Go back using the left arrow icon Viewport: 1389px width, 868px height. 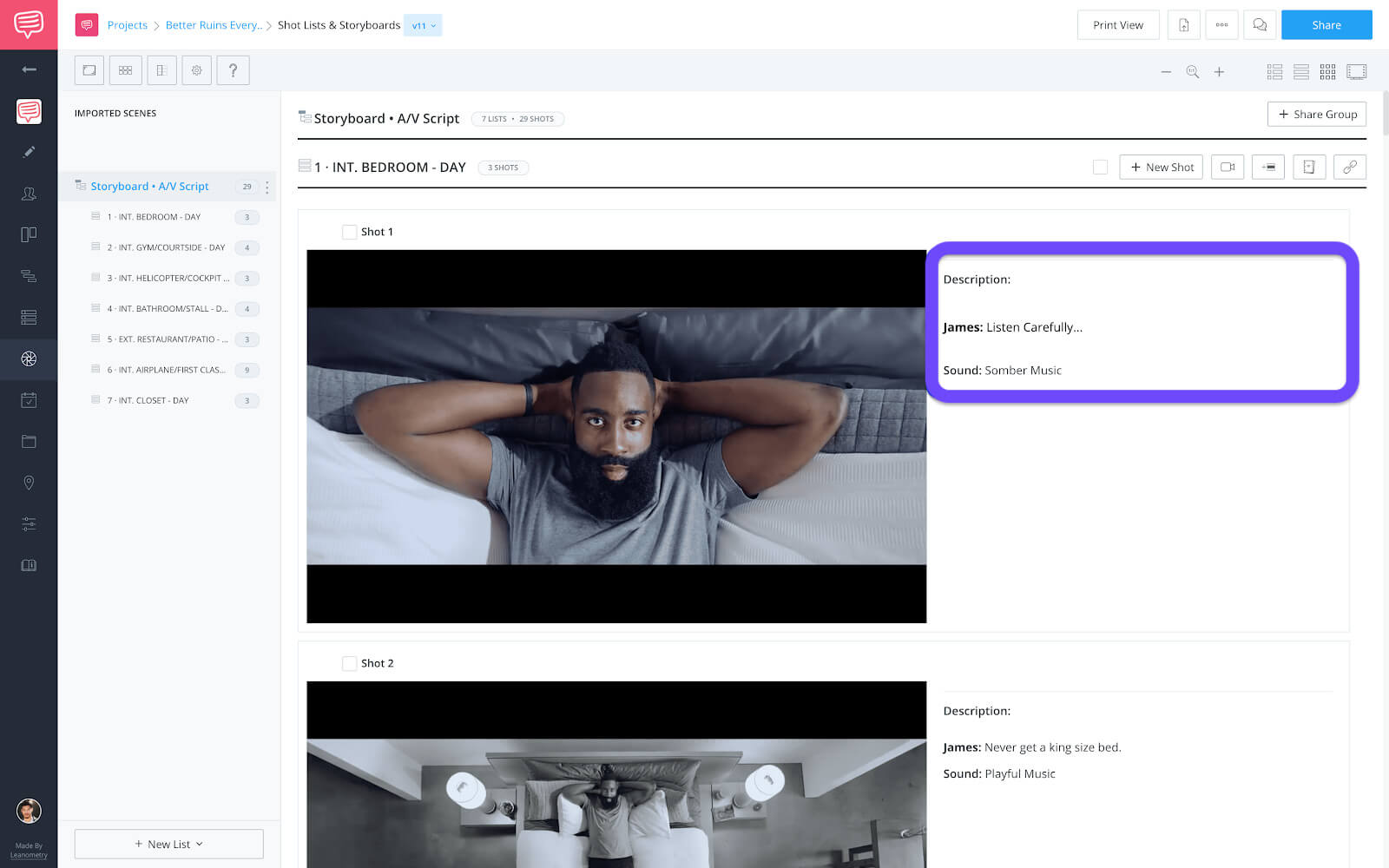pos(29,69)
